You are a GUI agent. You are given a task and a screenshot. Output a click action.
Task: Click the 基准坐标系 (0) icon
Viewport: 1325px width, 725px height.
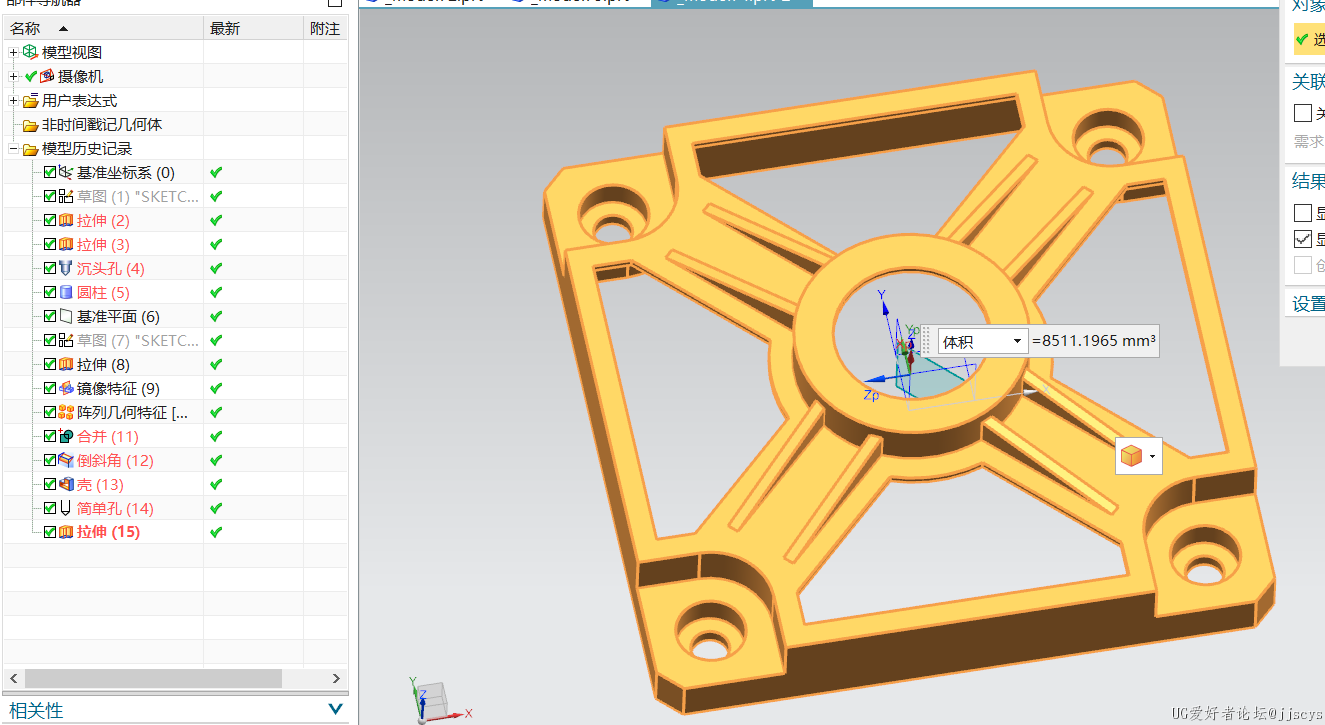pos(66,172)
